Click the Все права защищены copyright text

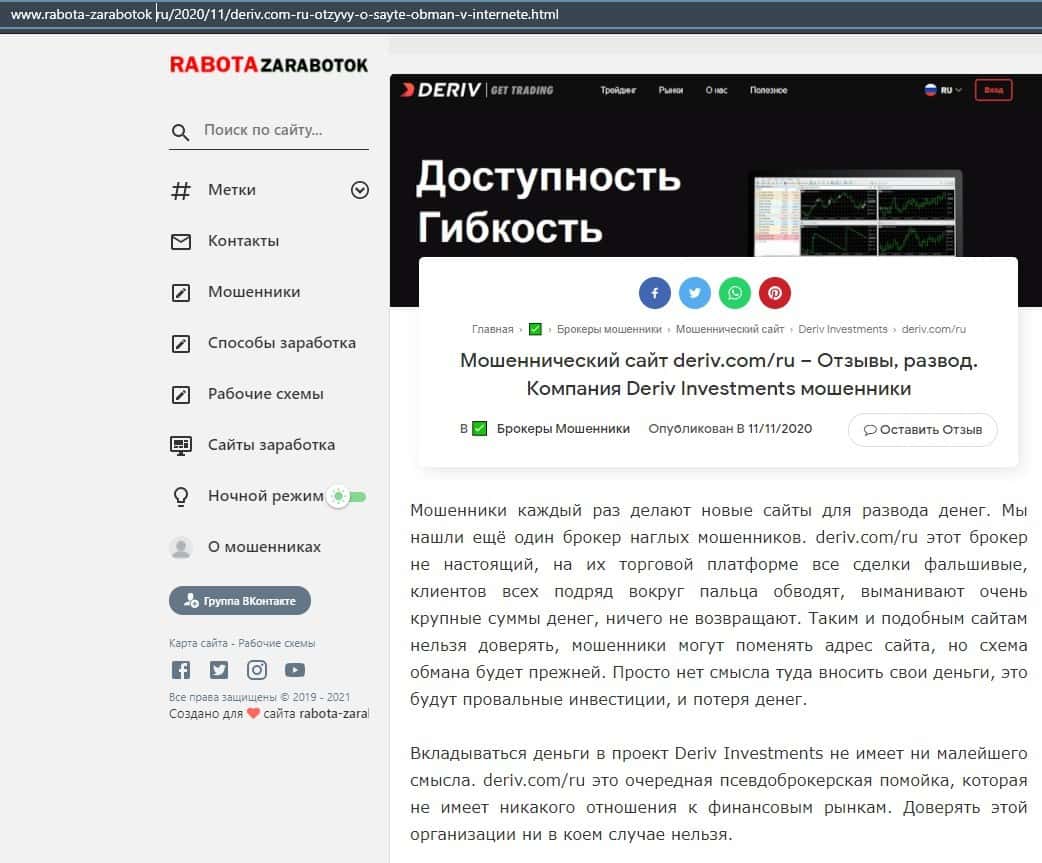tap(259, 697)
